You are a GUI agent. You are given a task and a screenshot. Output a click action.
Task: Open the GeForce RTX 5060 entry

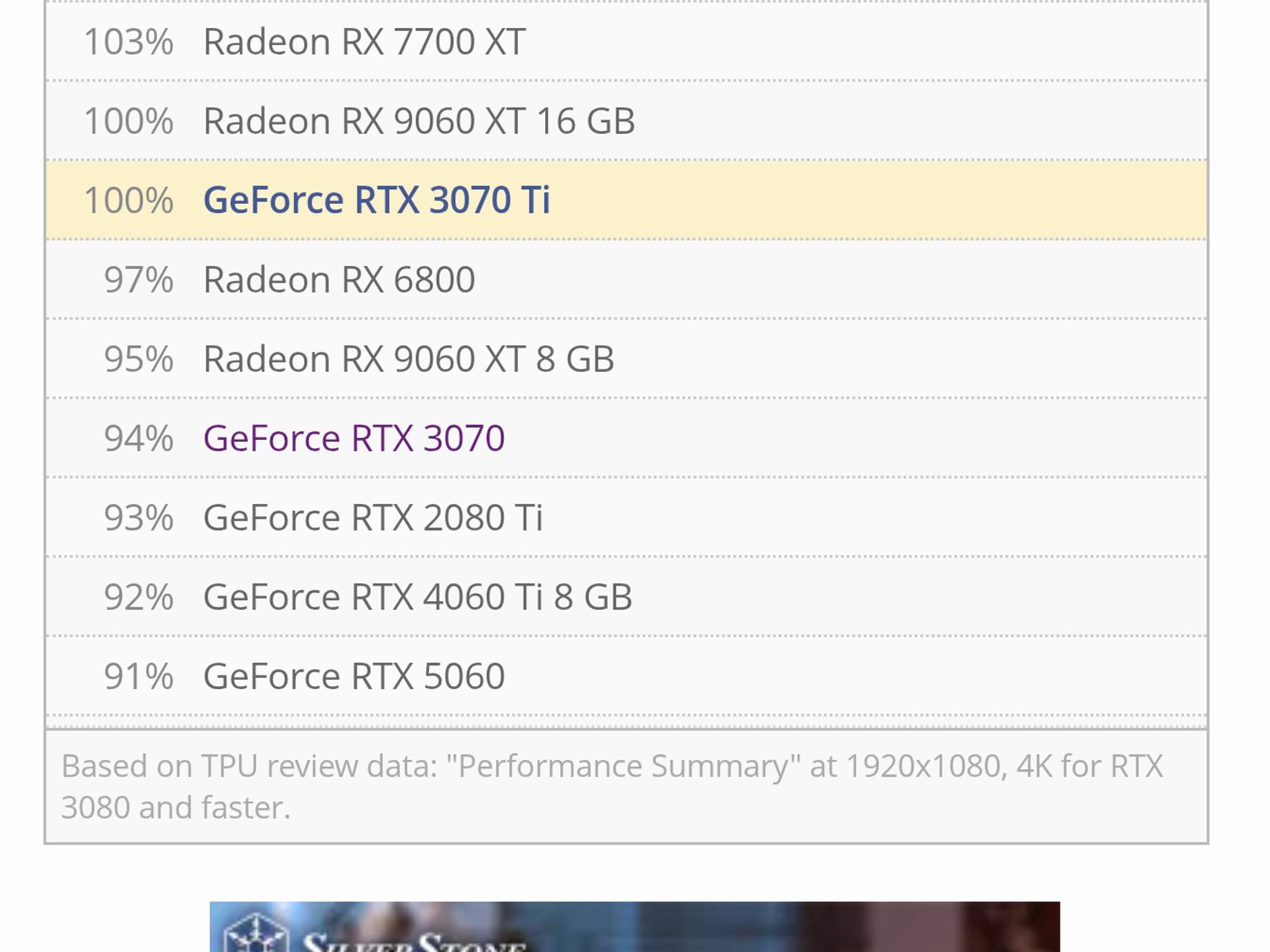pyautogui.click(x=354, y=676)
